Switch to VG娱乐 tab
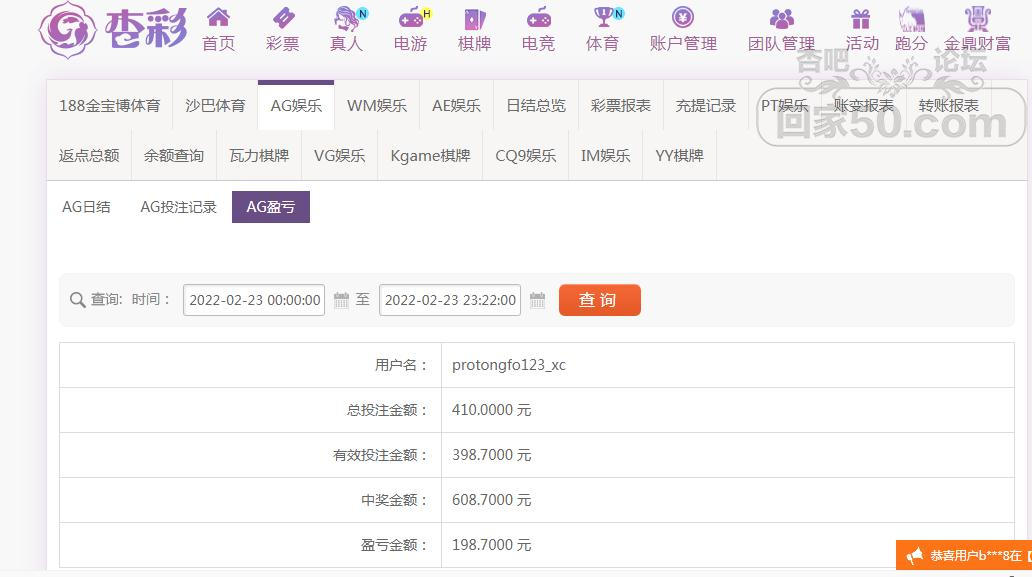The image size is (1032, 577). (339, 155)
